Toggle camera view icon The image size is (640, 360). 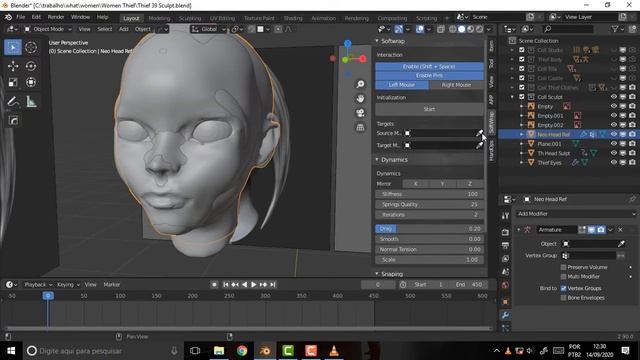(x=360, y=113)
